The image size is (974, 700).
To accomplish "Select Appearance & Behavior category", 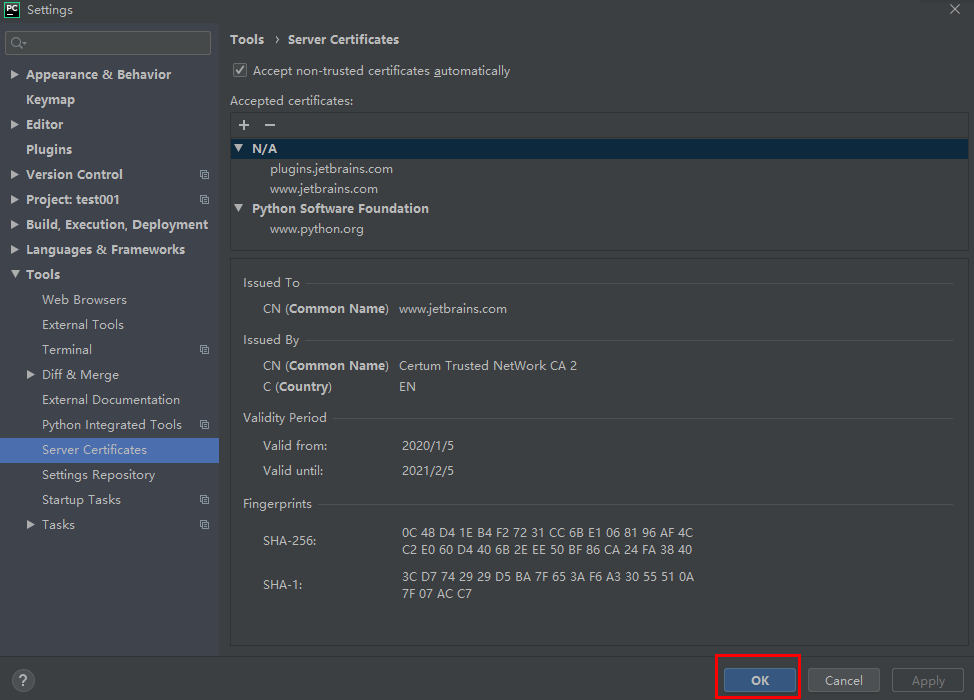I will click(x=99, y=75).
